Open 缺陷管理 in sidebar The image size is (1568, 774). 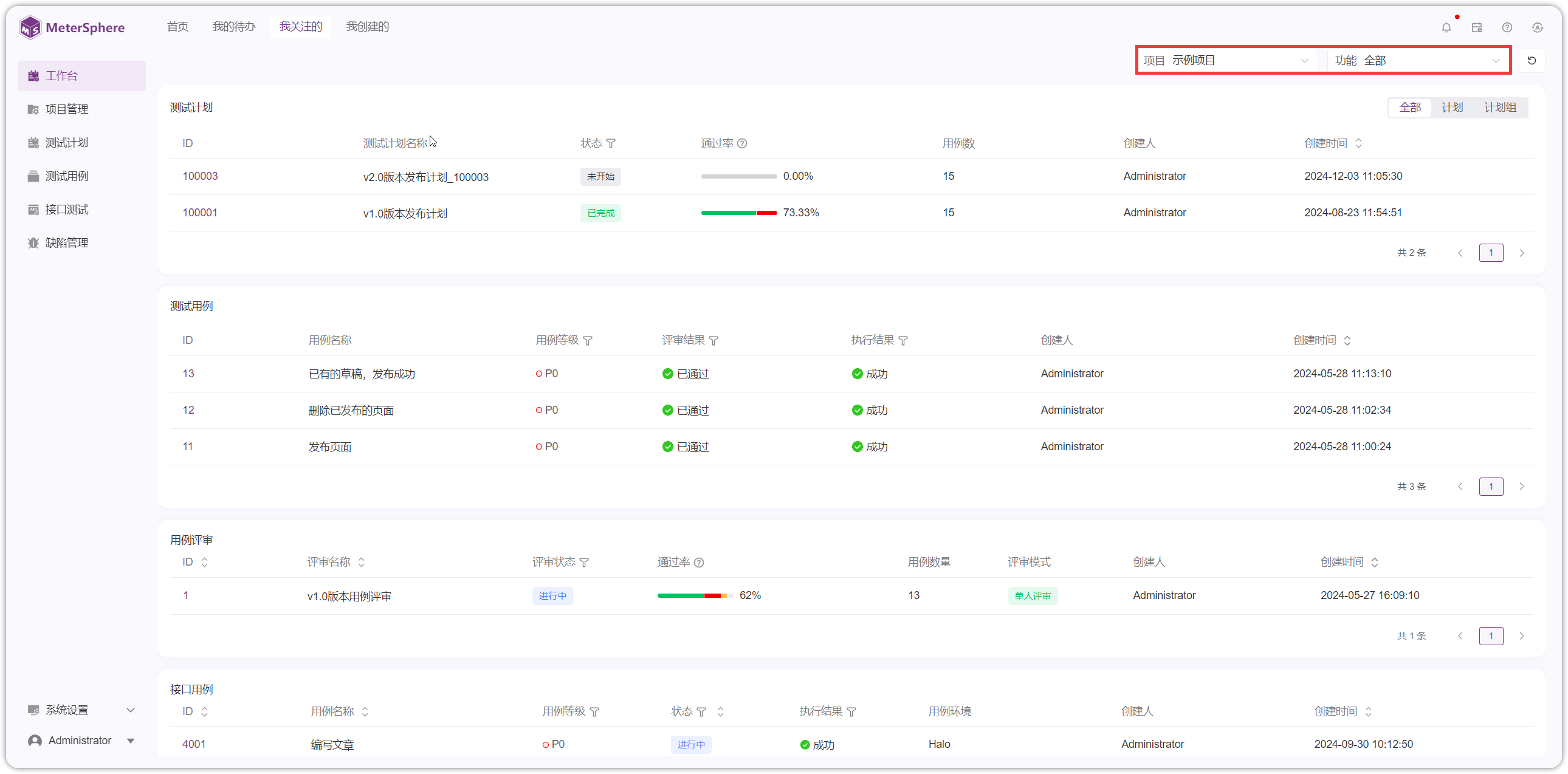pos(81,243)
